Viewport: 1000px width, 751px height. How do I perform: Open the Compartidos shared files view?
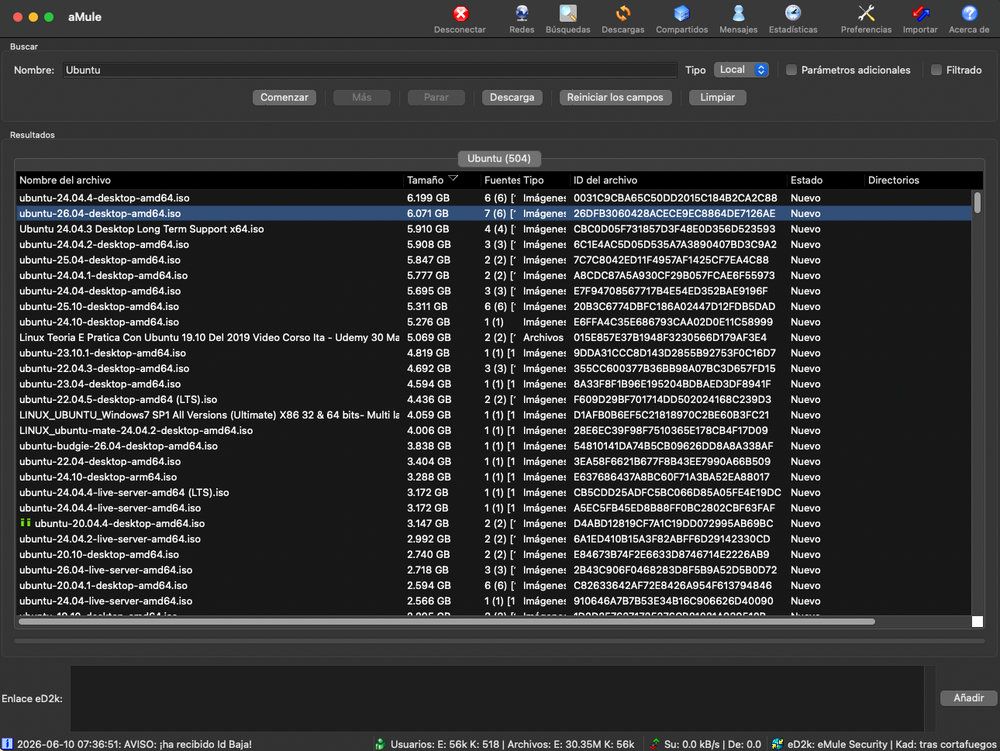click(682, 19)
